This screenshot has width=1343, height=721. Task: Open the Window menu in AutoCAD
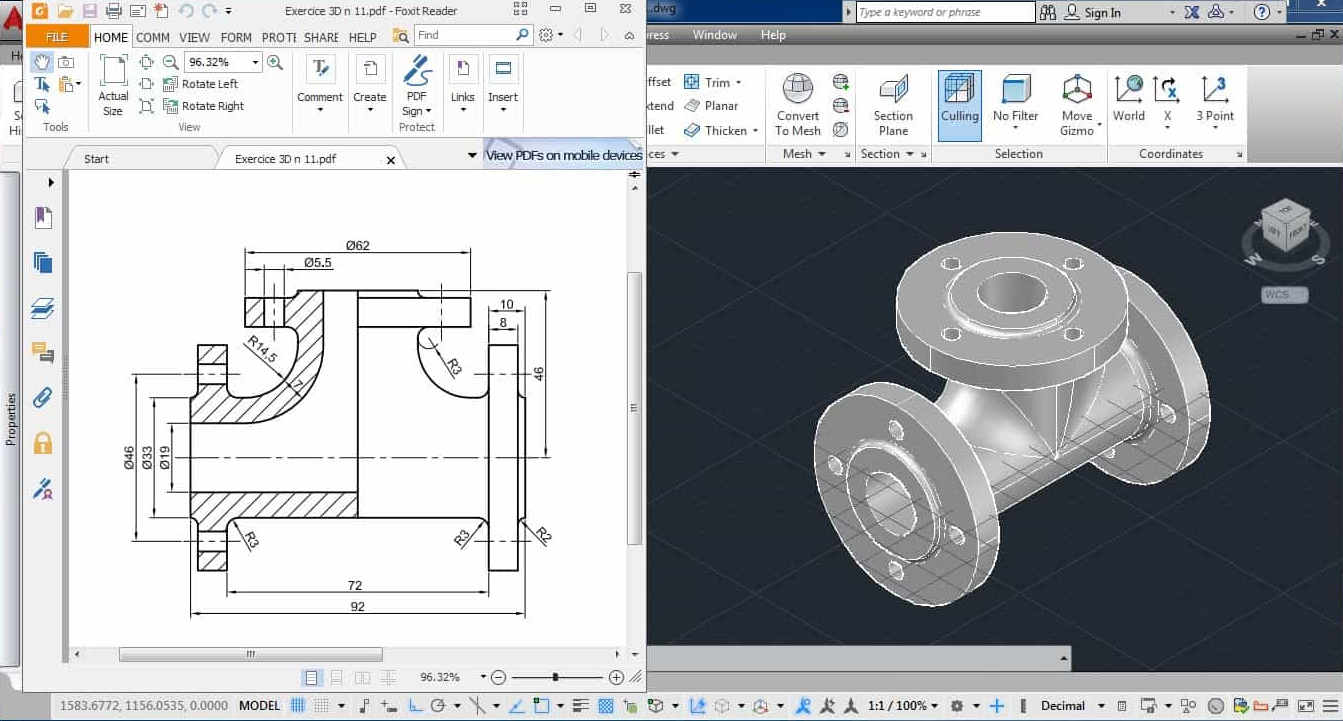(x=714, y=34)
